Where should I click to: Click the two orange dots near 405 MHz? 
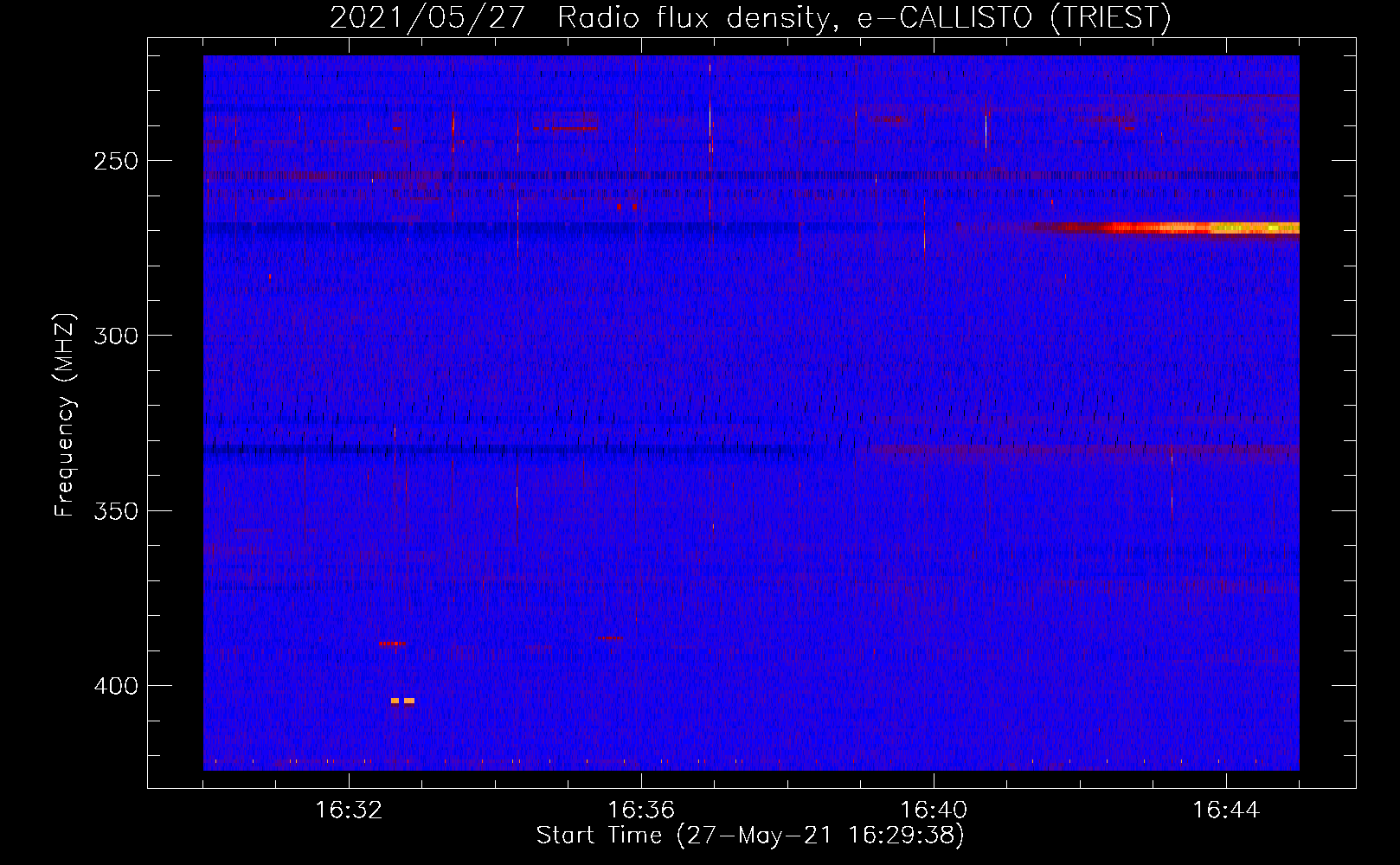pos(402,701)
